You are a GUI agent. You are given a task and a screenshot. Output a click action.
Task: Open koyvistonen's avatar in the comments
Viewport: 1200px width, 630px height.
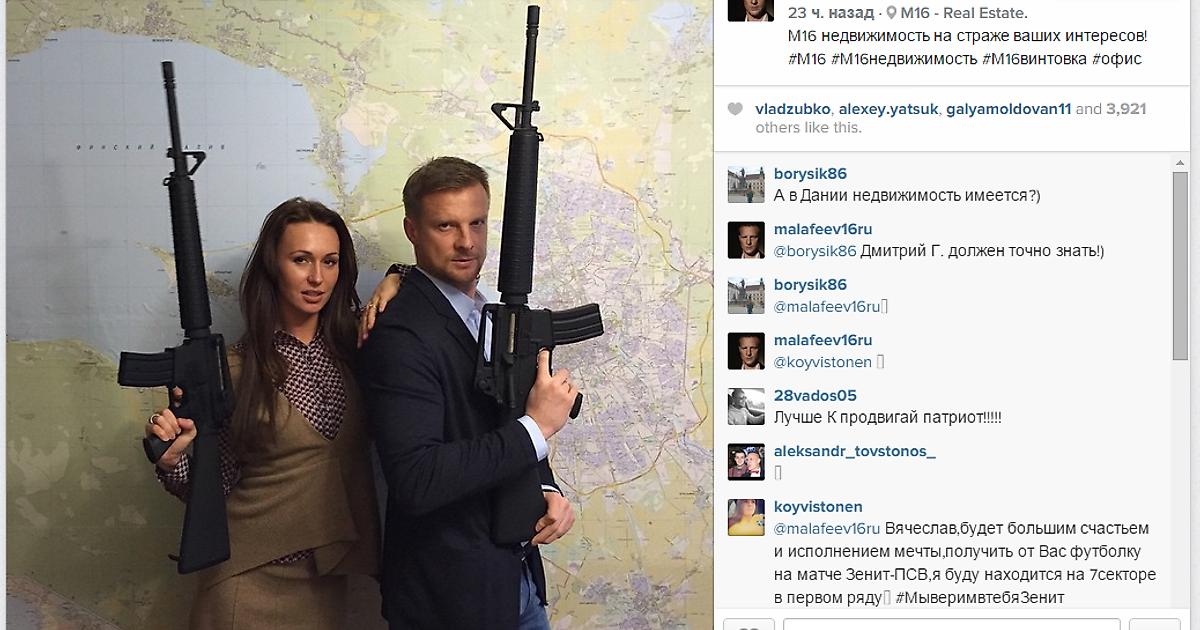(x=746, y=517)
